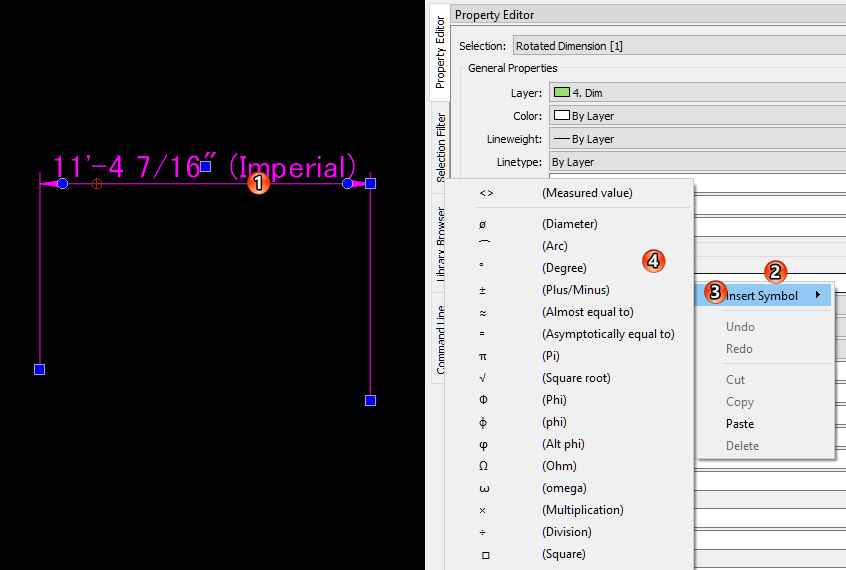Click the green layer color swatch

(562, 92)
